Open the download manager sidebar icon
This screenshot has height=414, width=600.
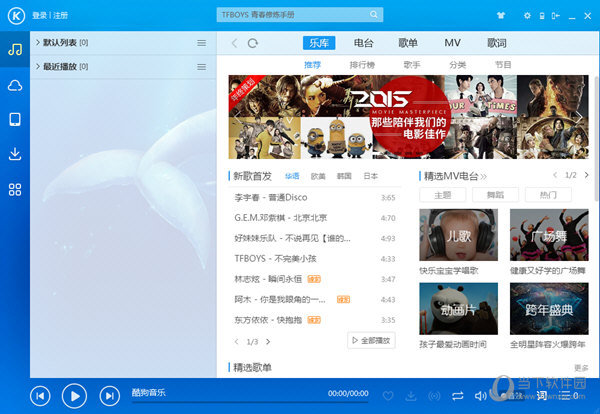[x=15, y=154]
